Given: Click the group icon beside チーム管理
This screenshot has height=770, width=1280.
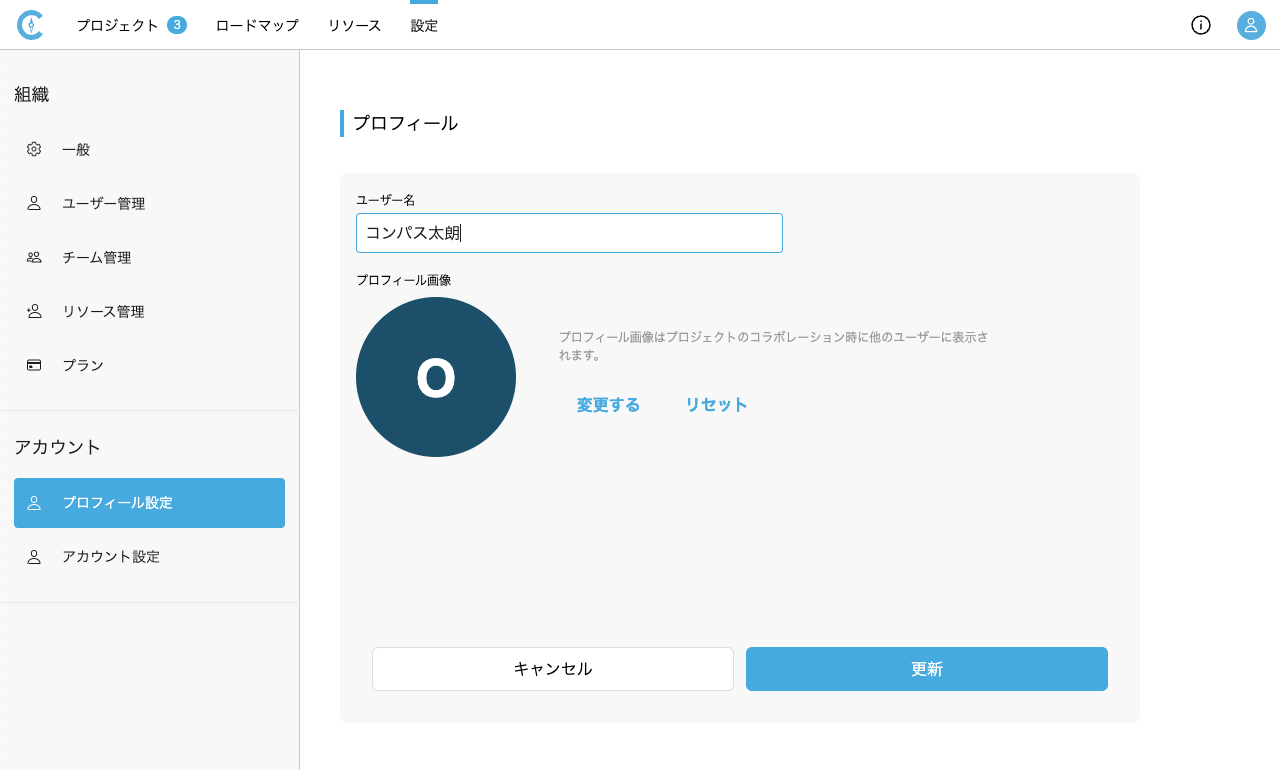Looking at the screenshot, I should pyautogui.click(x=34, y=257).
